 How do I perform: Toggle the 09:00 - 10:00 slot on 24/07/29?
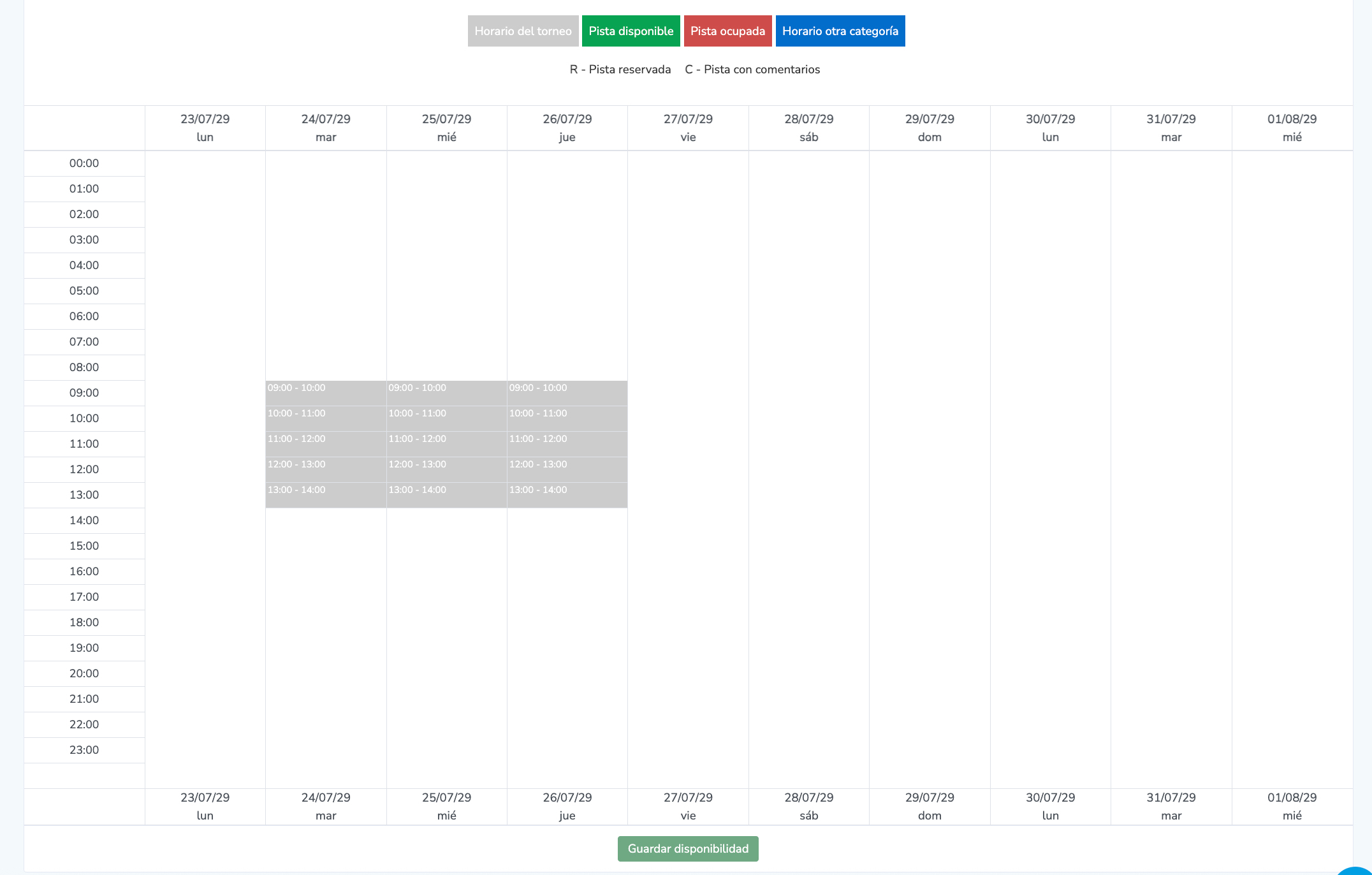click(x=326, y=393)
